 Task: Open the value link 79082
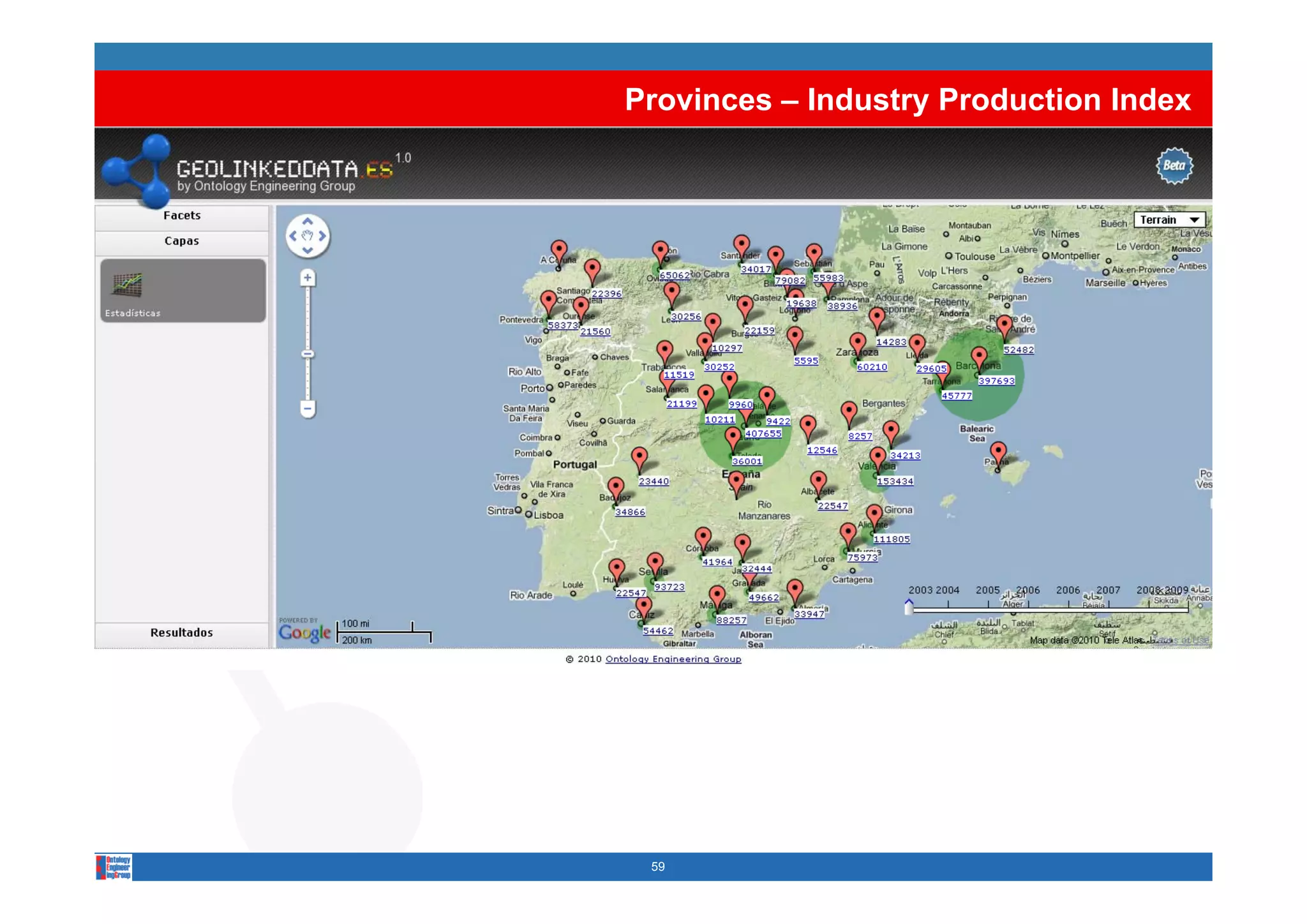790,281
